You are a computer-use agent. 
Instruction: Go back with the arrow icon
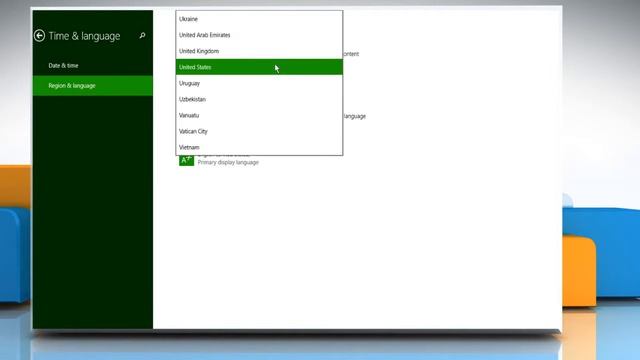pos(40,36)
